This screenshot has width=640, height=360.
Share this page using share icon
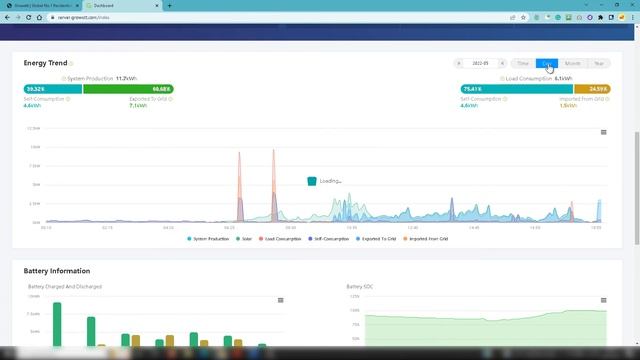click(513, 18)
